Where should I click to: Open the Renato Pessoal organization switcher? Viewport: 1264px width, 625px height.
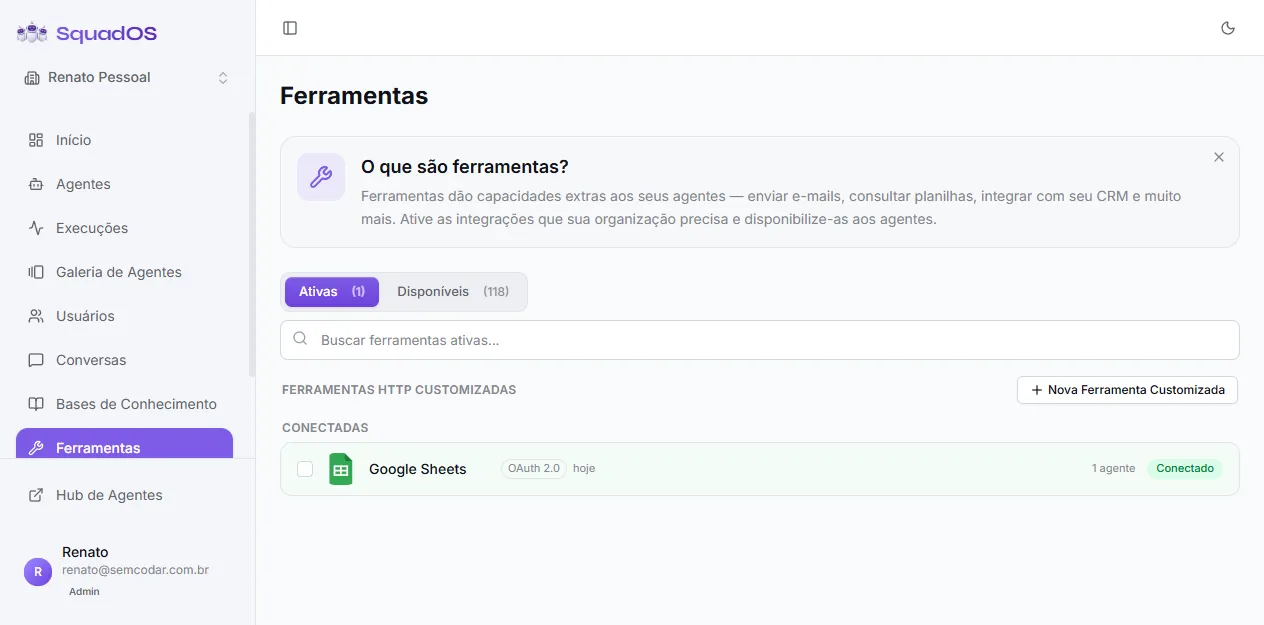[127, 77]
